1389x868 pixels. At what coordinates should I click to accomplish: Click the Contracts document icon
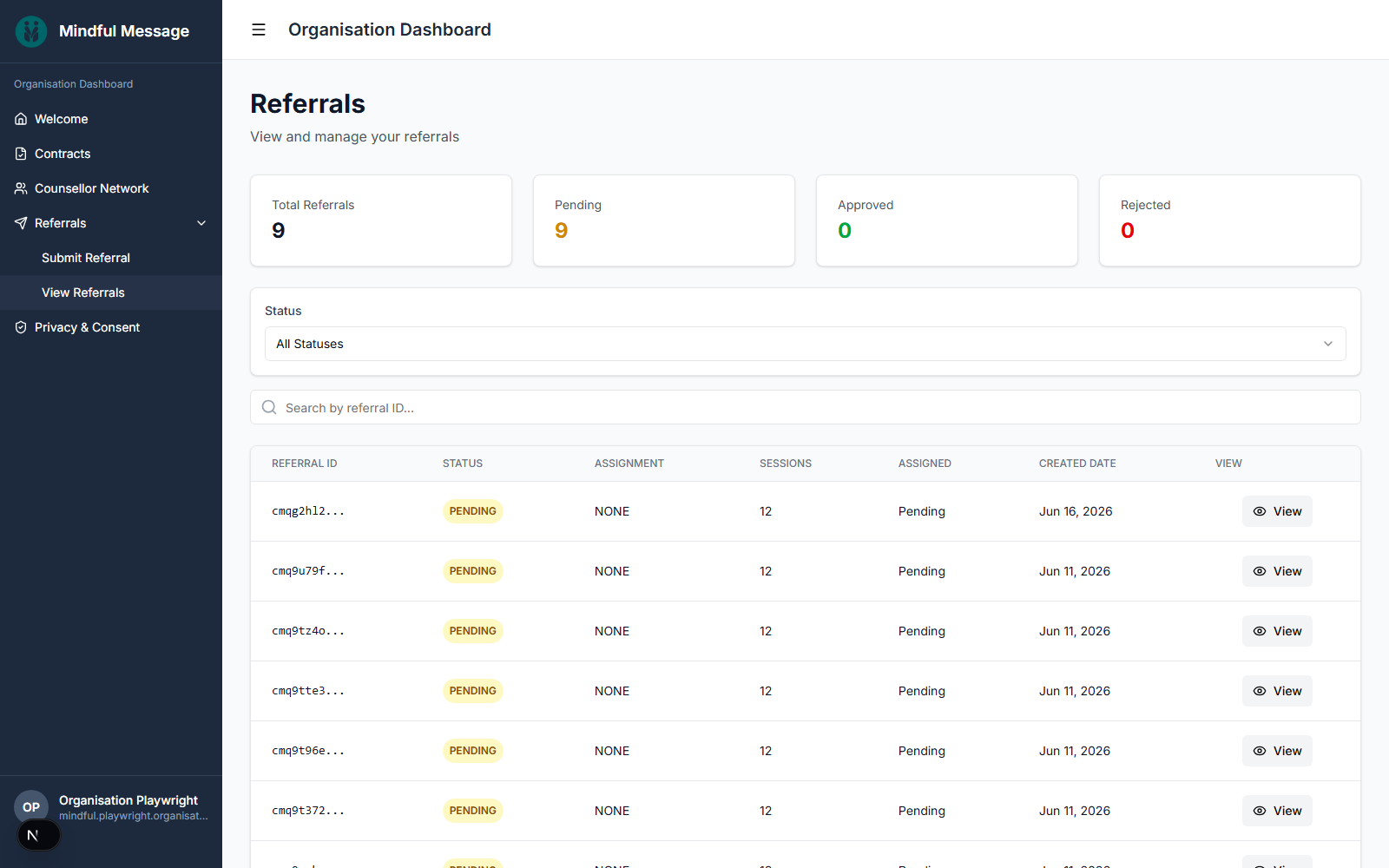coord(21,154)
